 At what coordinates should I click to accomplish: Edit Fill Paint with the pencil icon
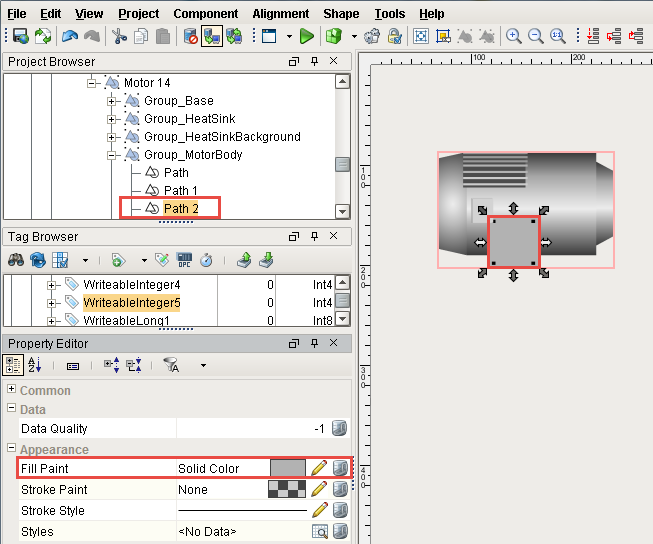[319, 468]
